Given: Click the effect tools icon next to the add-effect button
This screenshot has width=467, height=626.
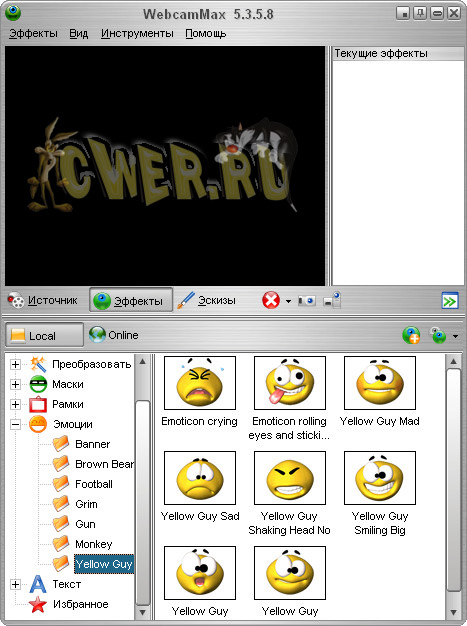Looking at the screenshot, I should [x=438, y=335].
